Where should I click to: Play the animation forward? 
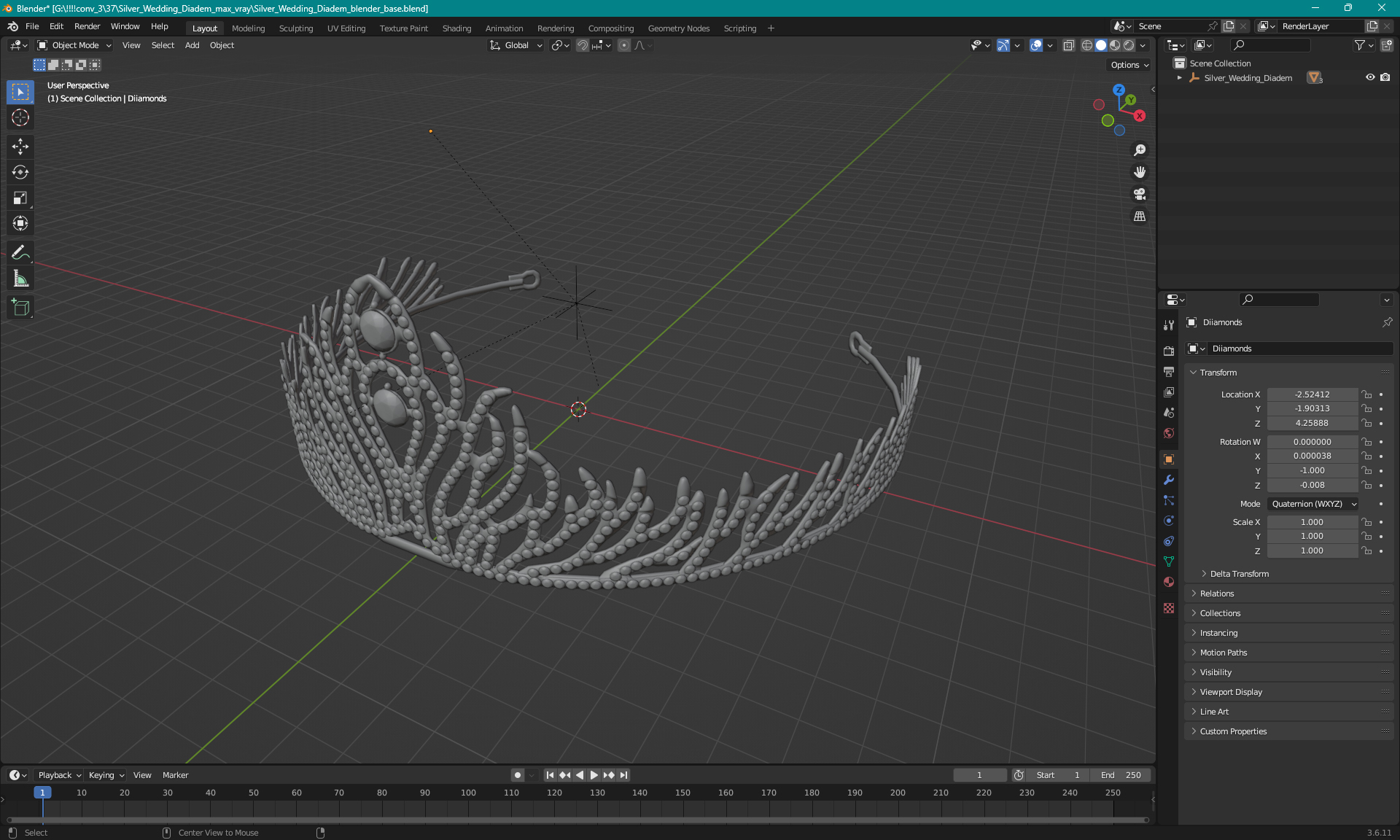(594, 775)
